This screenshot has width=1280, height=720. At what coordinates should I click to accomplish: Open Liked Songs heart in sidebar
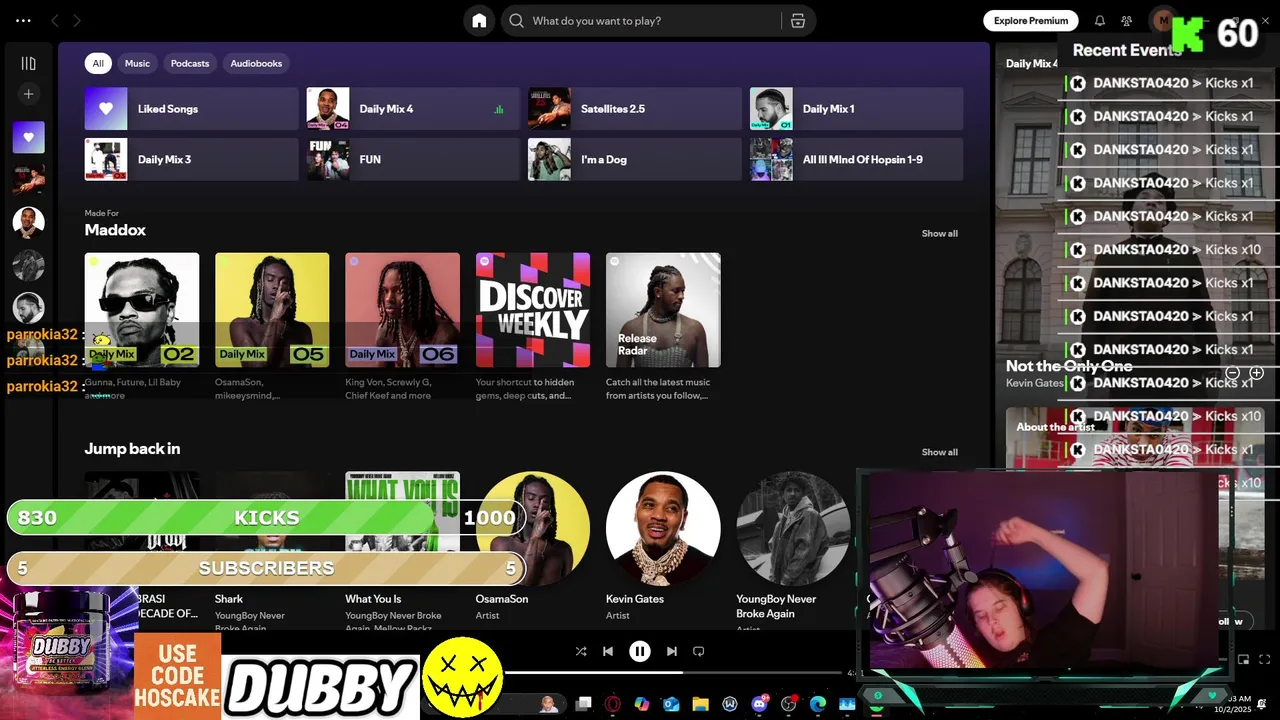[28, 137]
